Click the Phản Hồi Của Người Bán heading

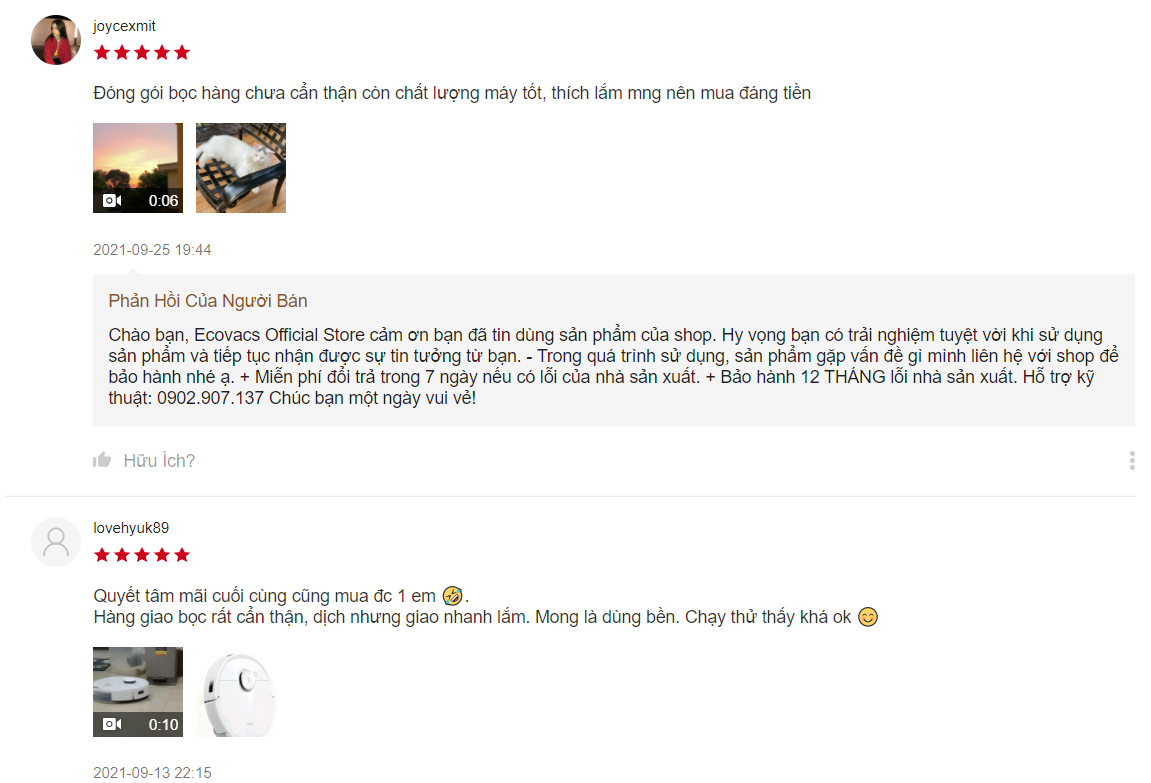(x=208, y=301)
